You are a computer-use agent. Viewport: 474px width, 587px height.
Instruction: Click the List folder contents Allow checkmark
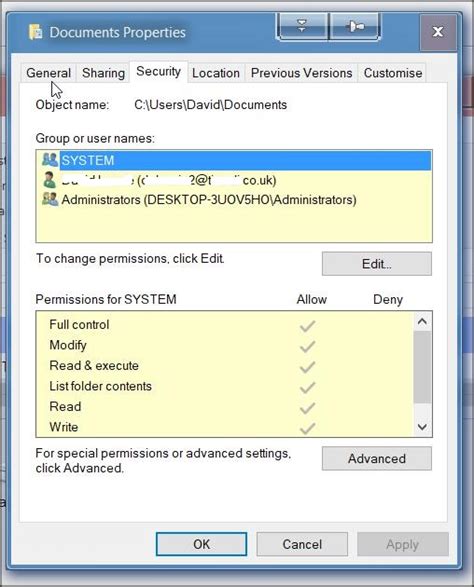coord(307,387)
